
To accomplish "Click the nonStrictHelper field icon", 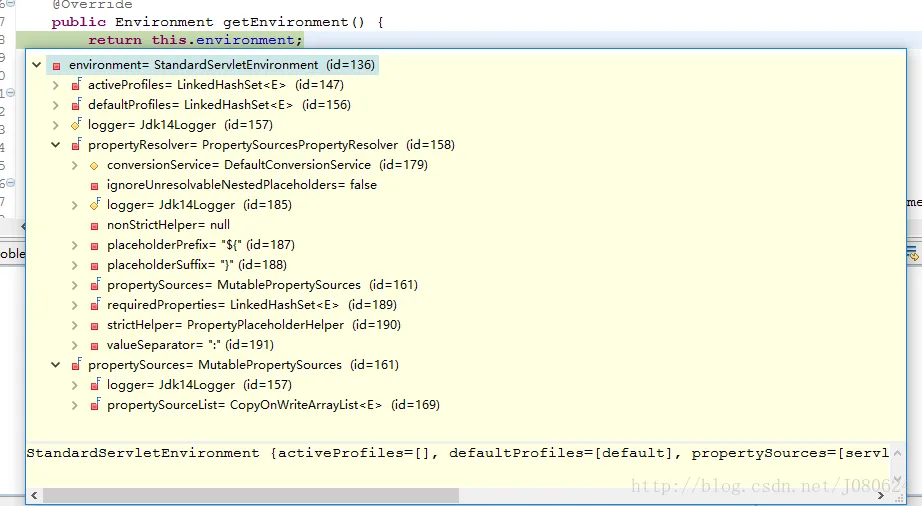I will (x=94, y=226).
